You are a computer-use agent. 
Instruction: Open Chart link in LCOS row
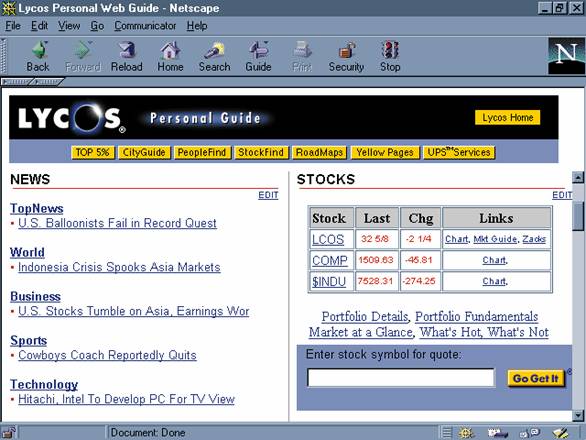click(456, 239)
